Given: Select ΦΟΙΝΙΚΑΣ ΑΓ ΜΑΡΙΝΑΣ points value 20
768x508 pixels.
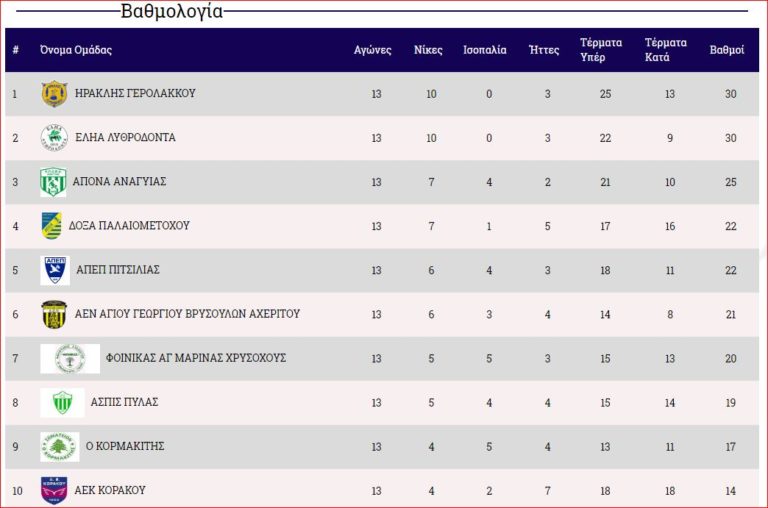Looking at the screenshot, I should click(x=731, y=359).
